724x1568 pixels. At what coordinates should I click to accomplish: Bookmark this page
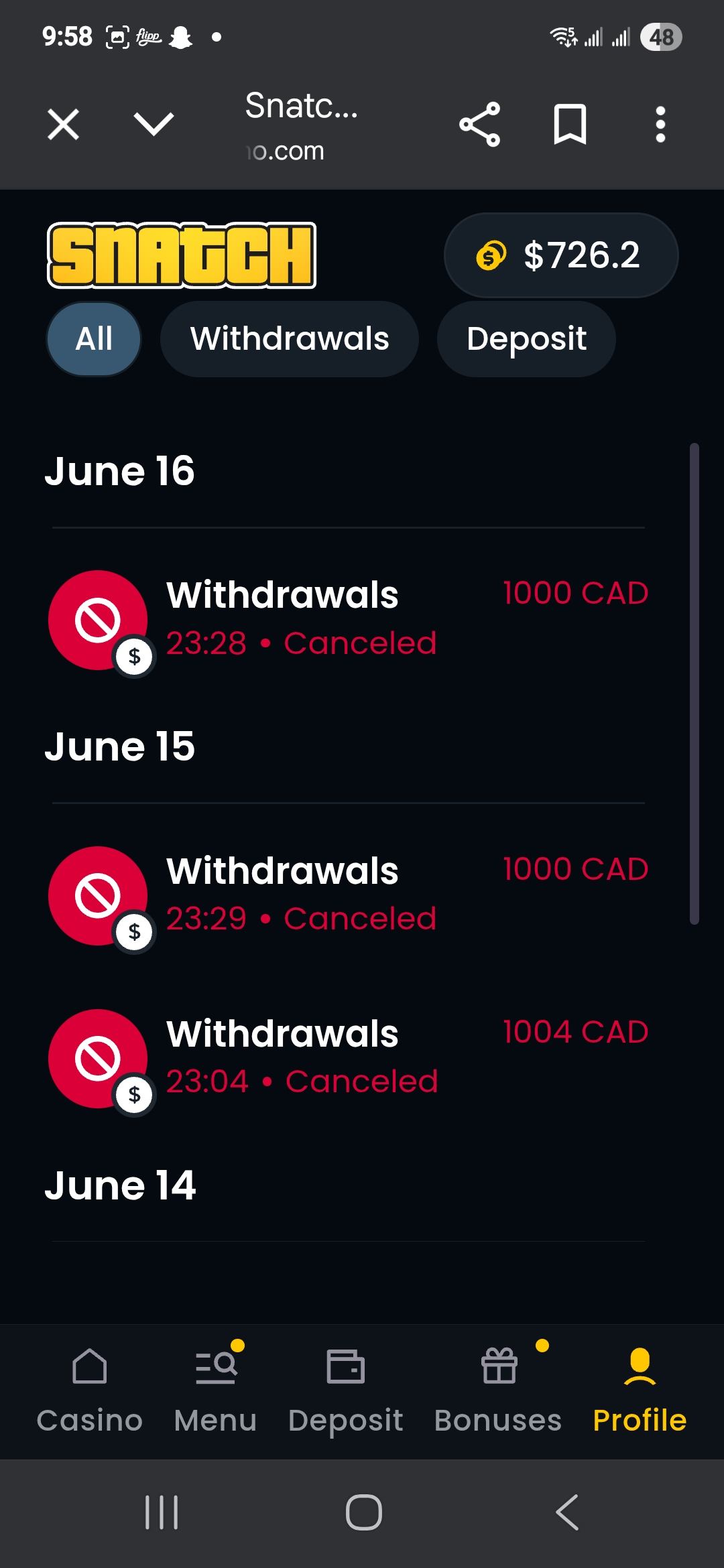coord(570,125)
